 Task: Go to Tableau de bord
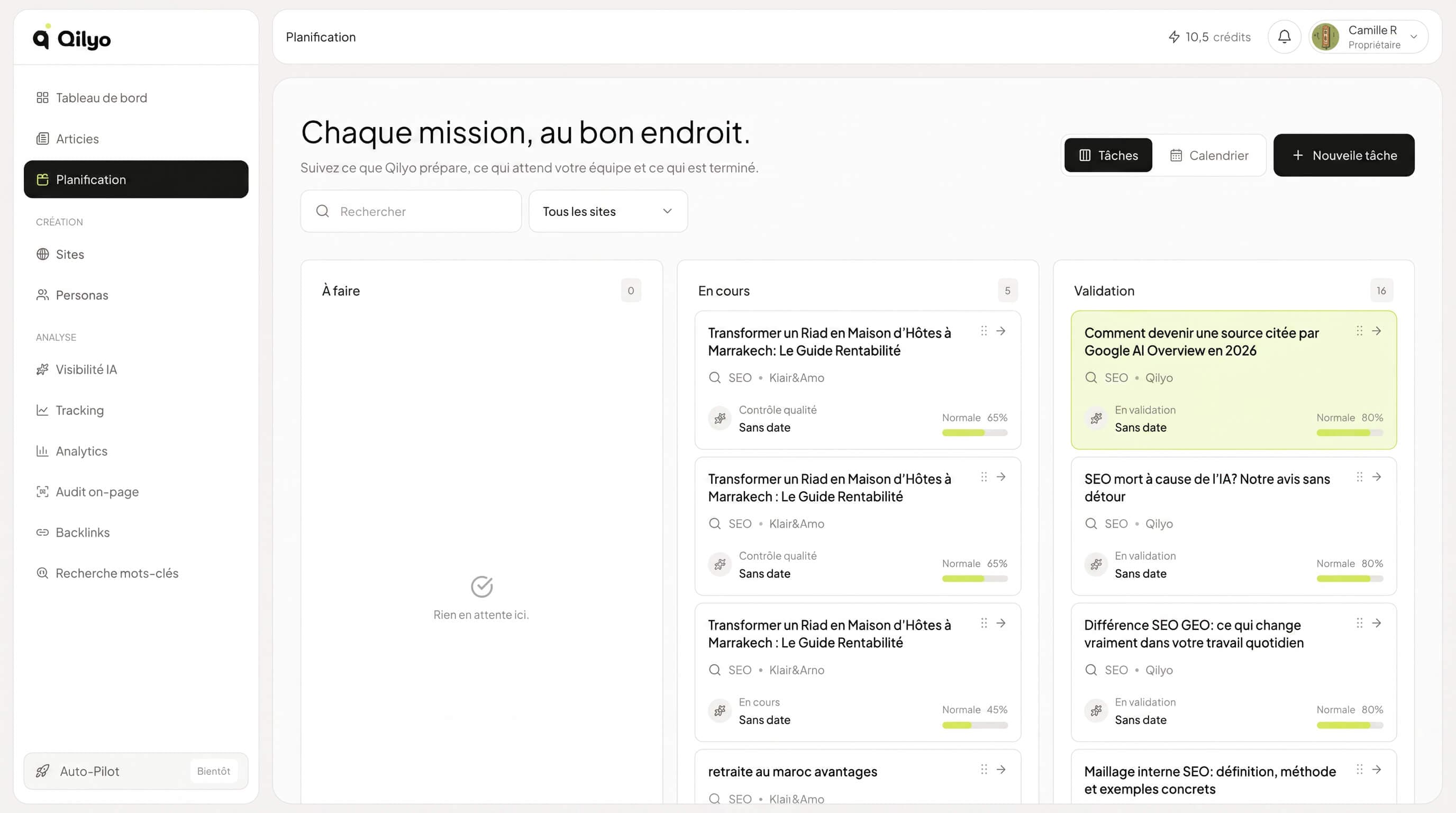pyautogui.click(x=136, y=98)
